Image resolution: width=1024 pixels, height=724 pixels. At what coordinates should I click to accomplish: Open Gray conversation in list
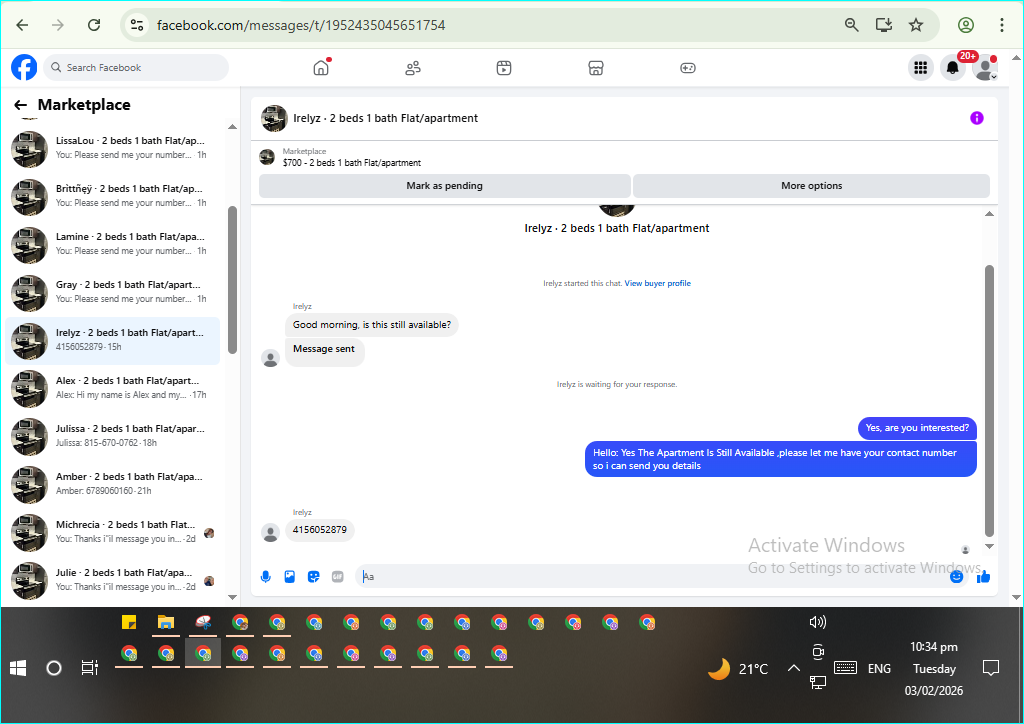click(112, 292)
